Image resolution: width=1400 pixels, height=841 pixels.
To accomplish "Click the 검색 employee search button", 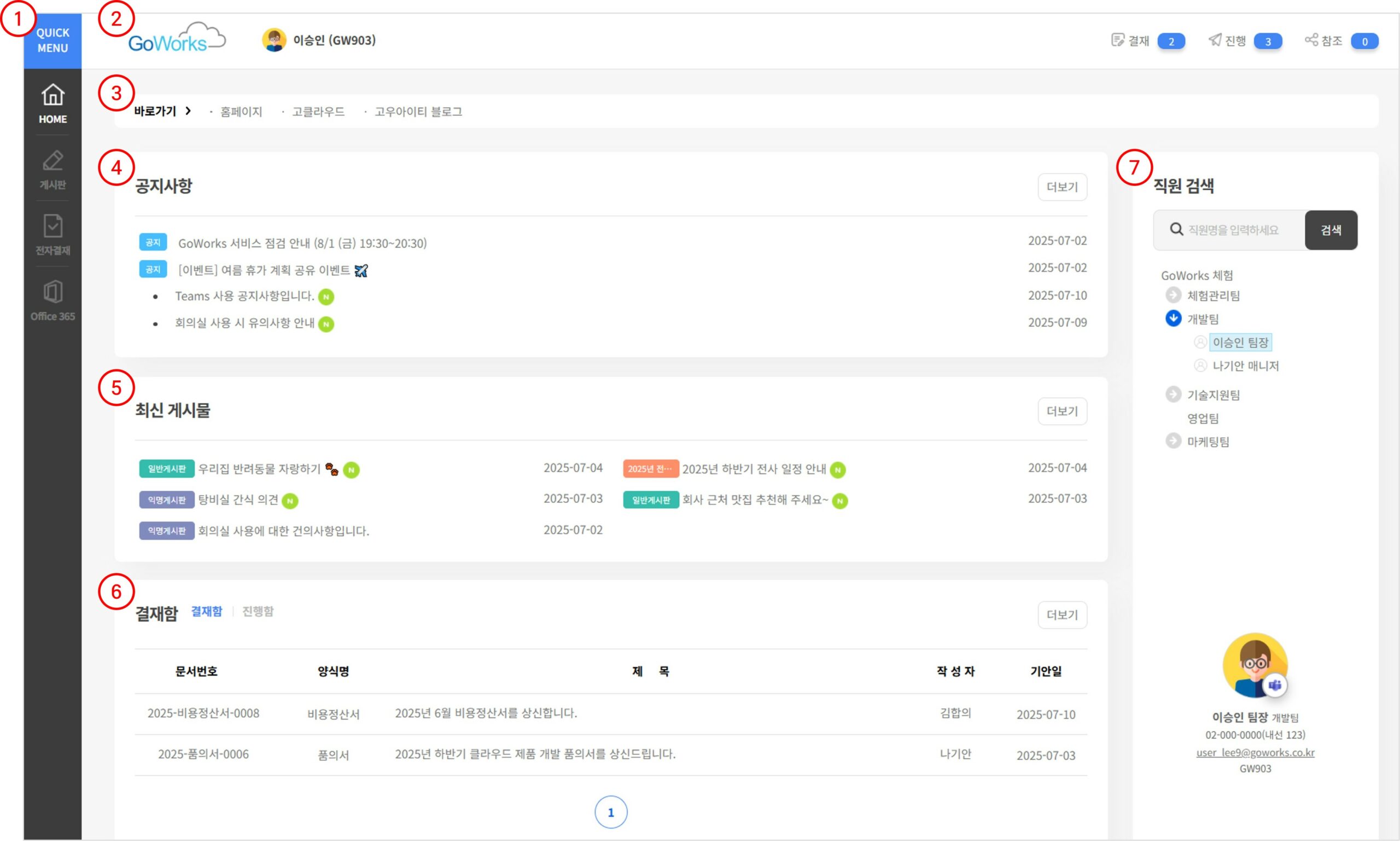I will (x=1331, y=230).
